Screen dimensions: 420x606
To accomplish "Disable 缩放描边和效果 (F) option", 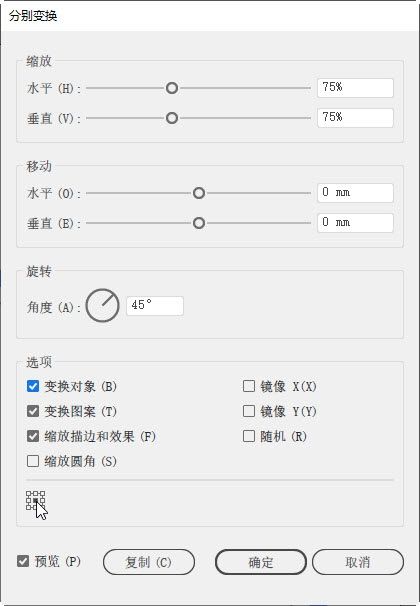I will 33,436.
